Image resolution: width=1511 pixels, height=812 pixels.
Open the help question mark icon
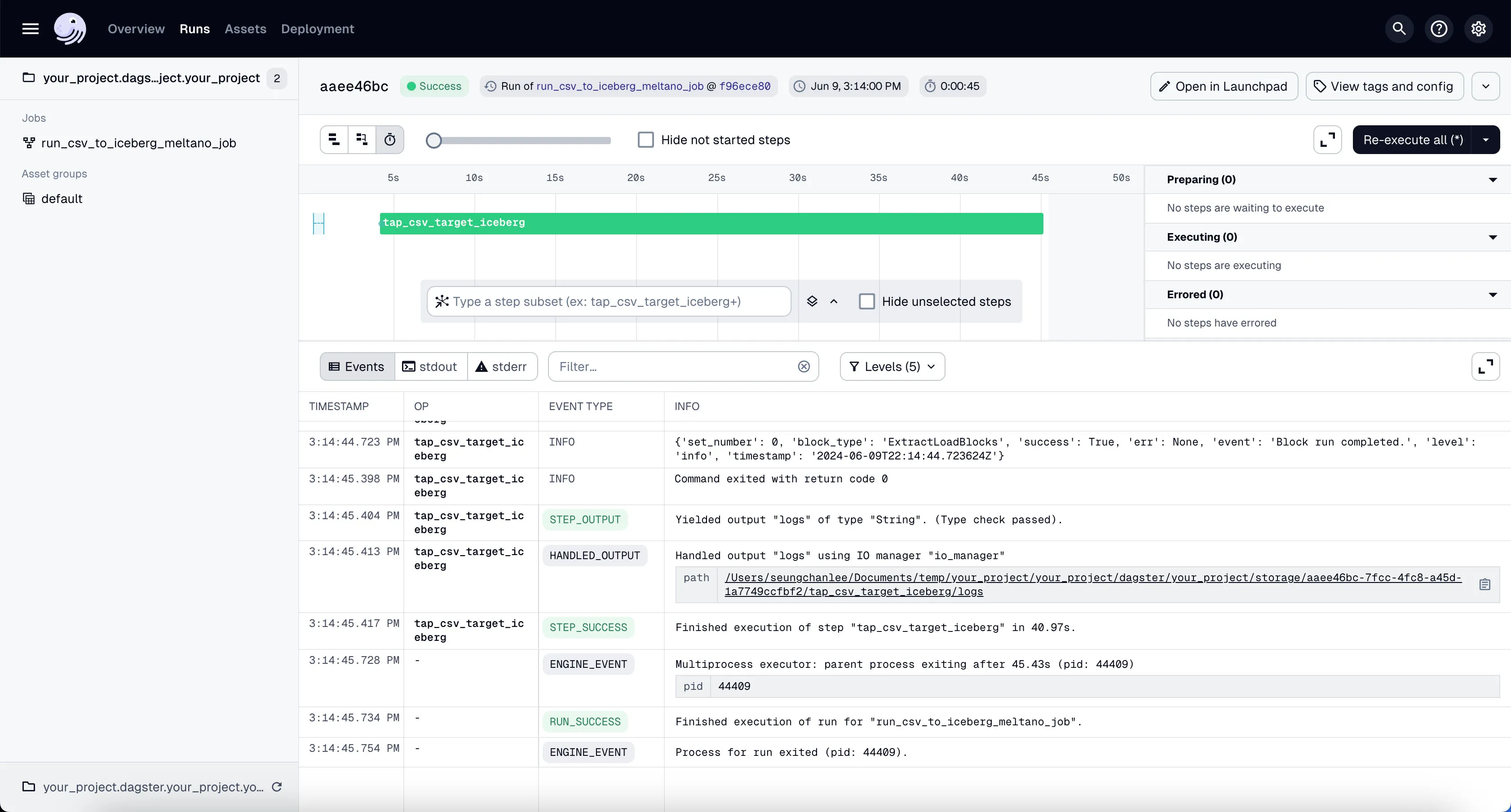click(1439, 29)
